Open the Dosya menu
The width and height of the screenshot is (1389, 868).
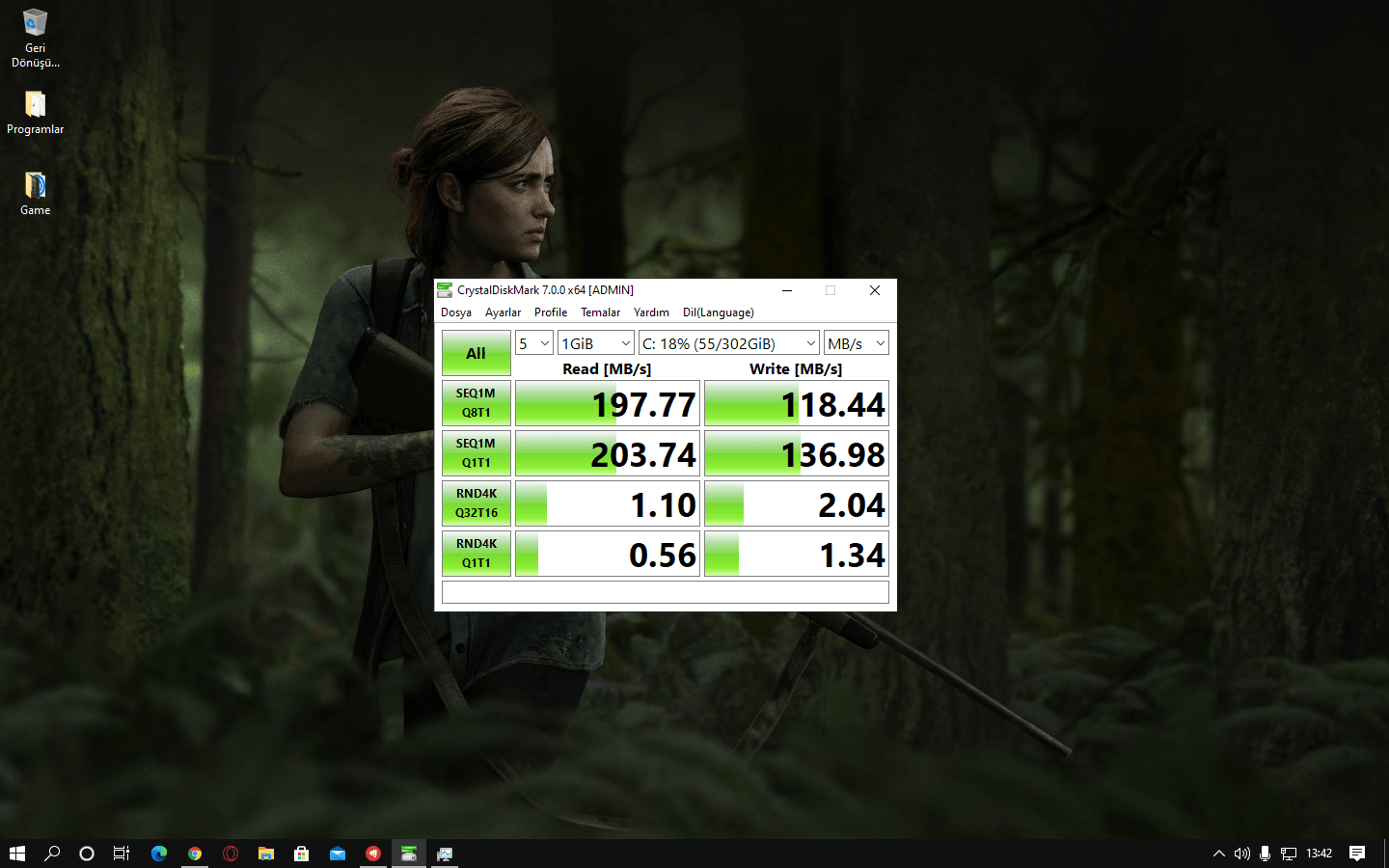pyautogui.click(x=456, y=312)
